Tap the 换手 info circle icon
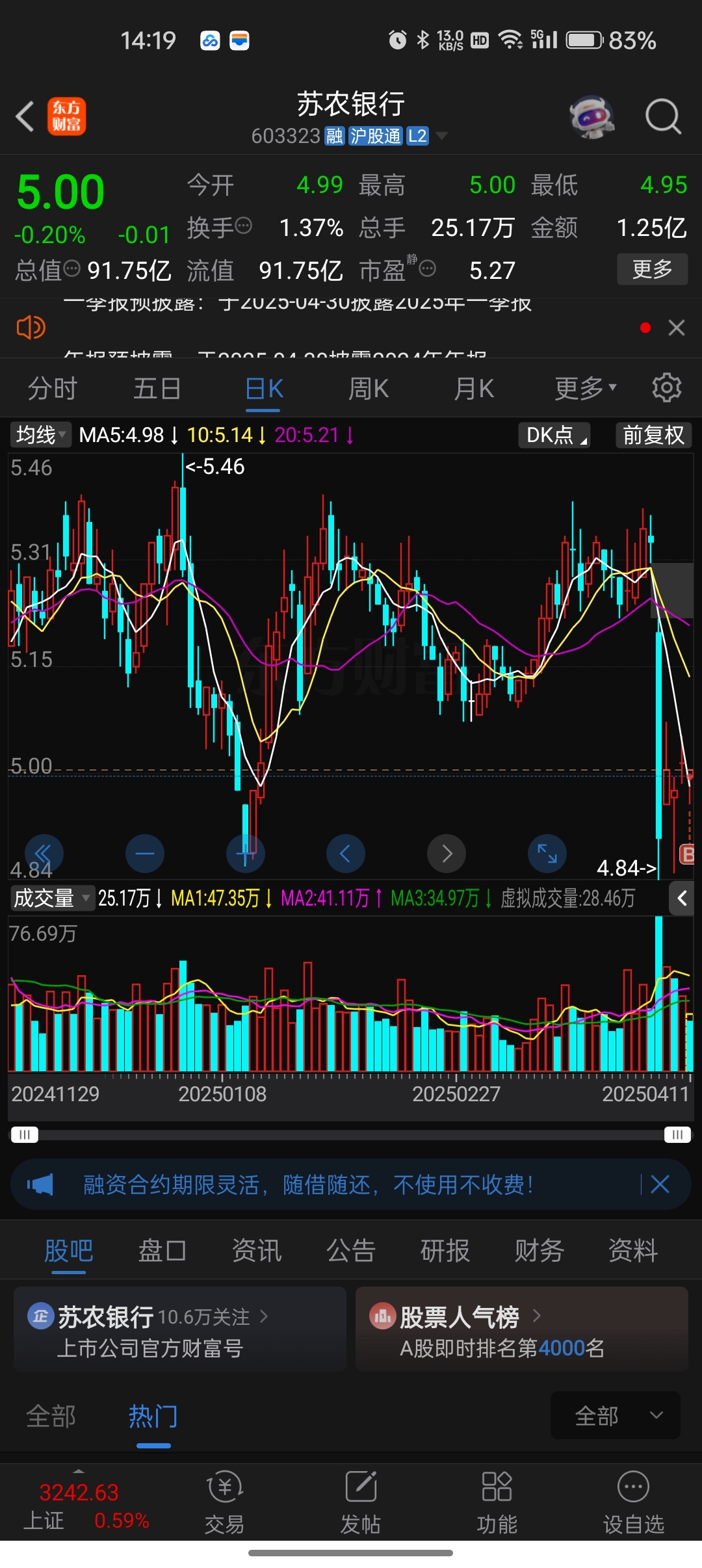The width and height of the screenshot is (702, 1568). point(243,226)
